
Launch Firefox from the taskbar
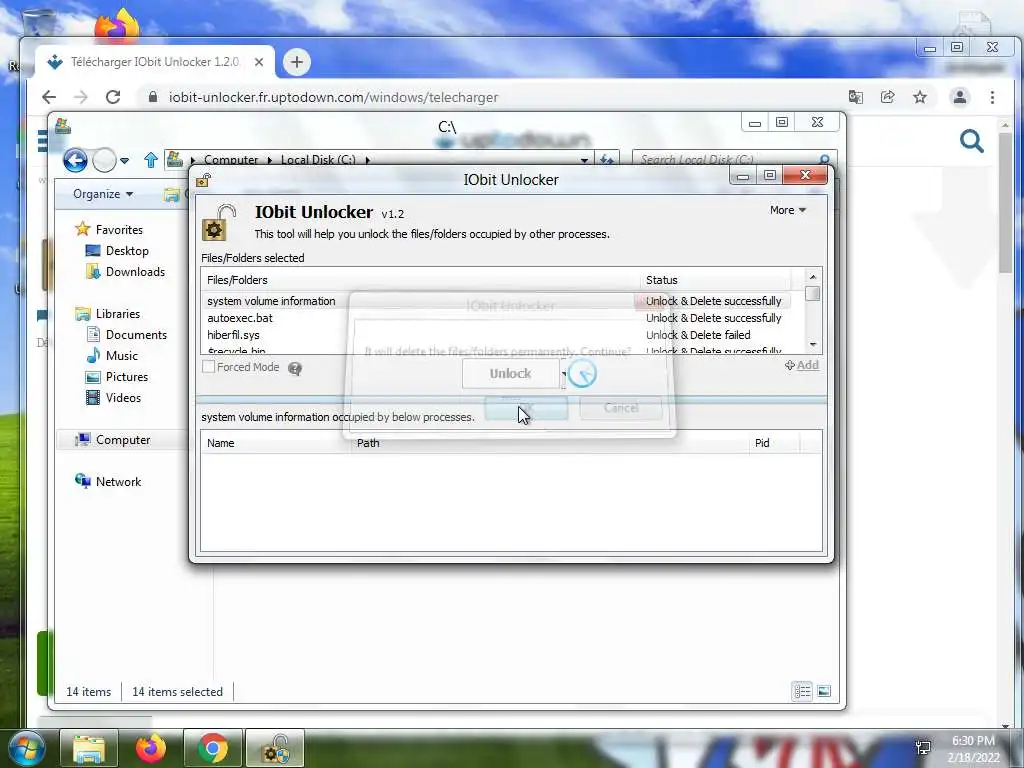point(151,748)
